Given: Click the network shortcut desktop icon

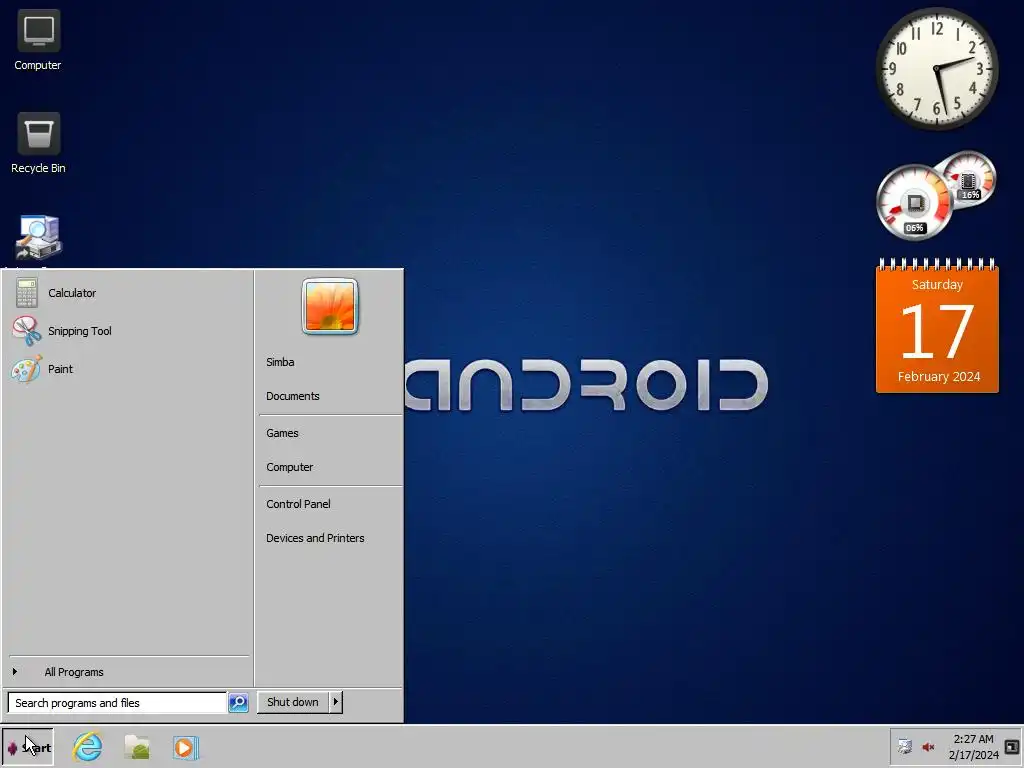Looking at the screenshot, I should pos(38,238).
